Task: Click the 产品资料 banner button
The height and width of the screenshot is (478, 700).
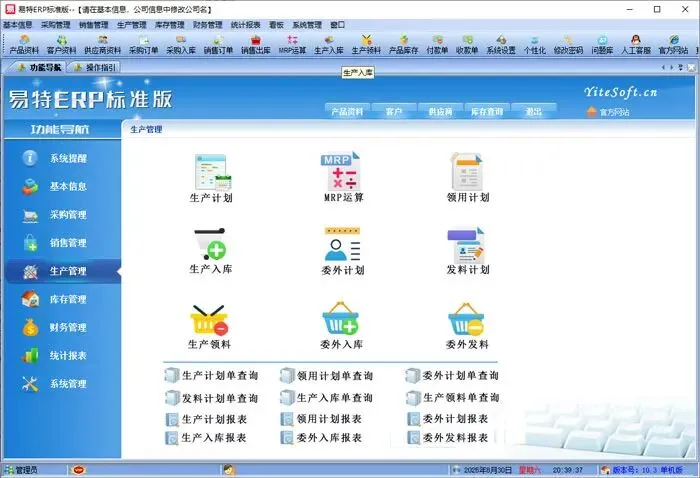Action: pos(347,111)
